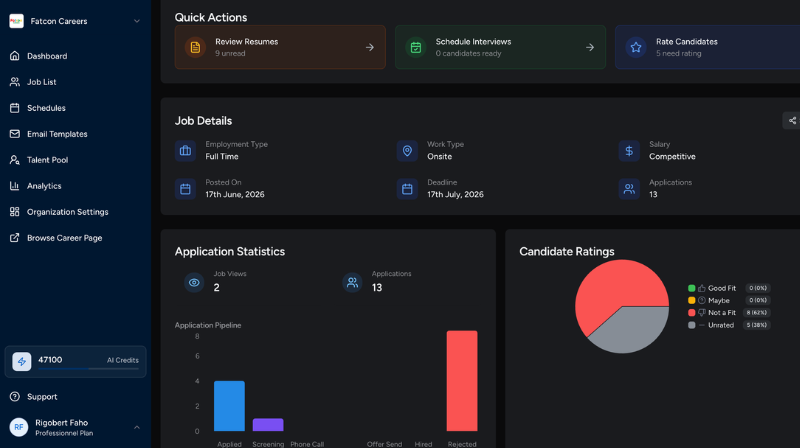Click the red Rejected bar in pipeline chart

pyautogui.click(x=462, y=381)
